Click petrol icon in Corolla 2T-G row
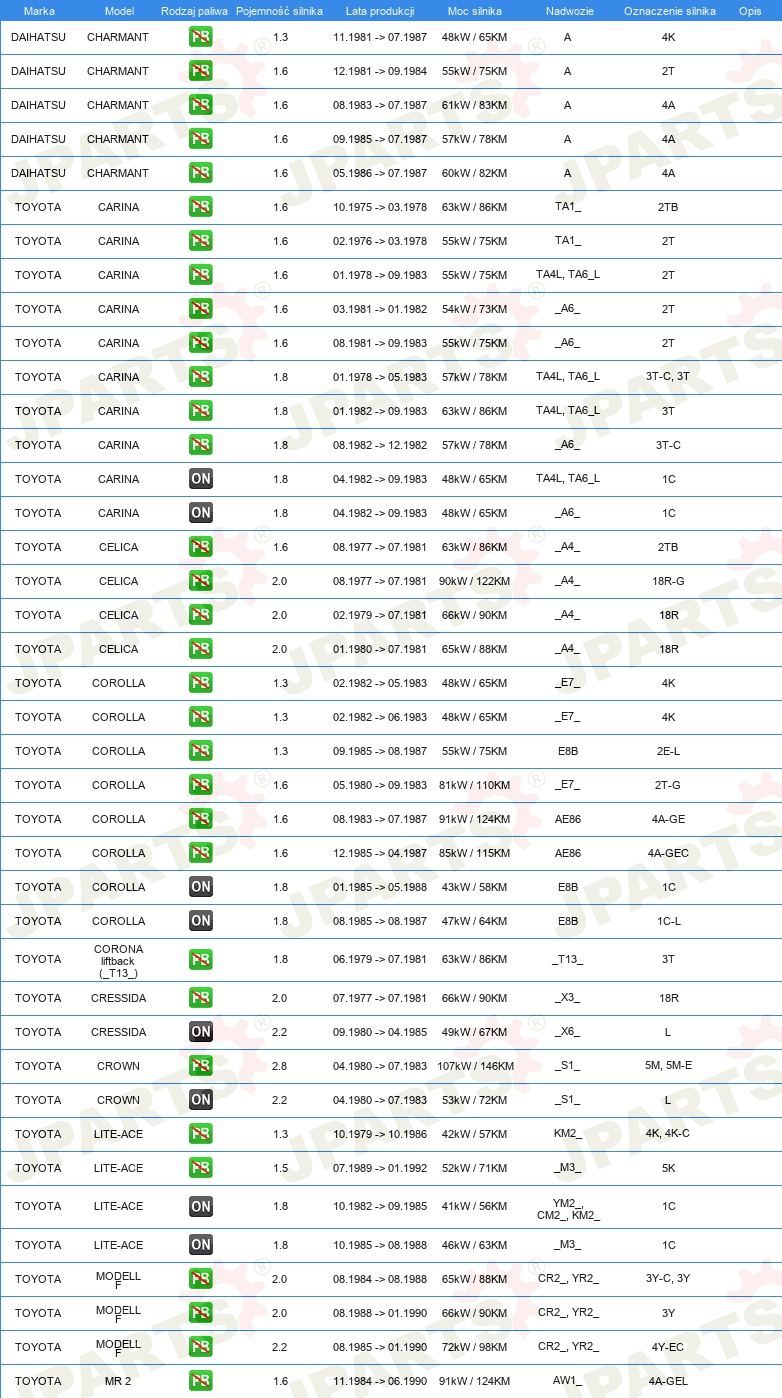This screenshot has height=1398, width=782. [201, 785]
